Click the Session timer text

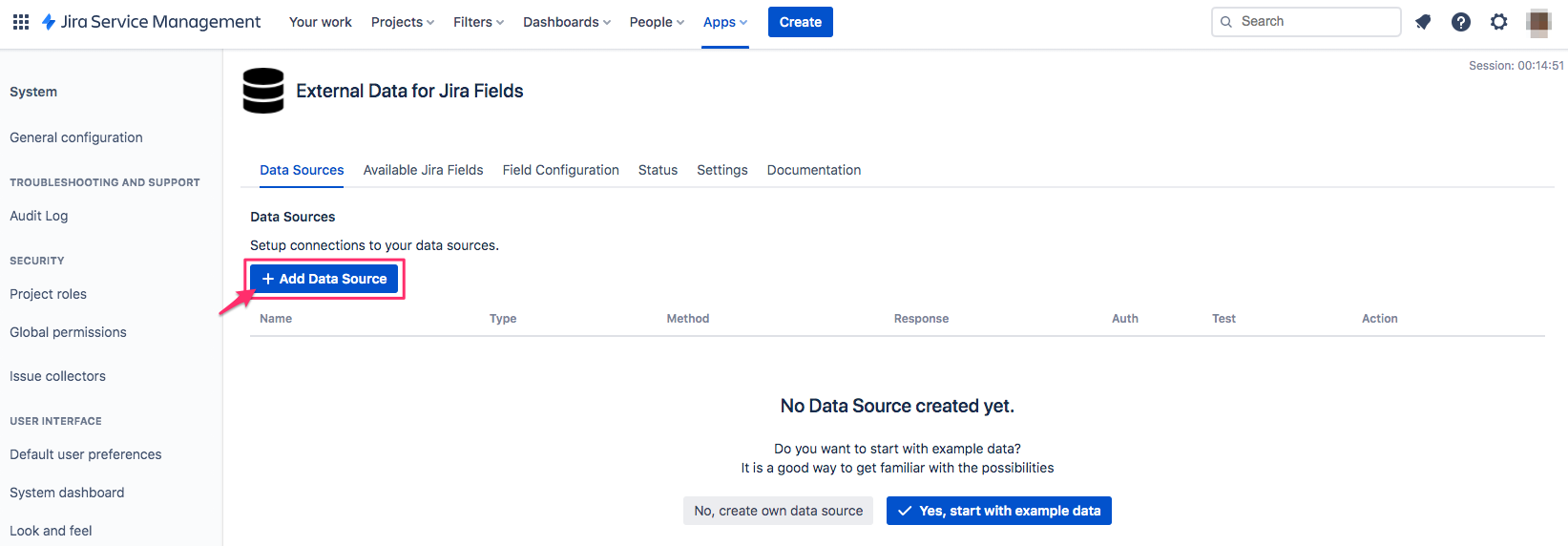click(1516, 66)
